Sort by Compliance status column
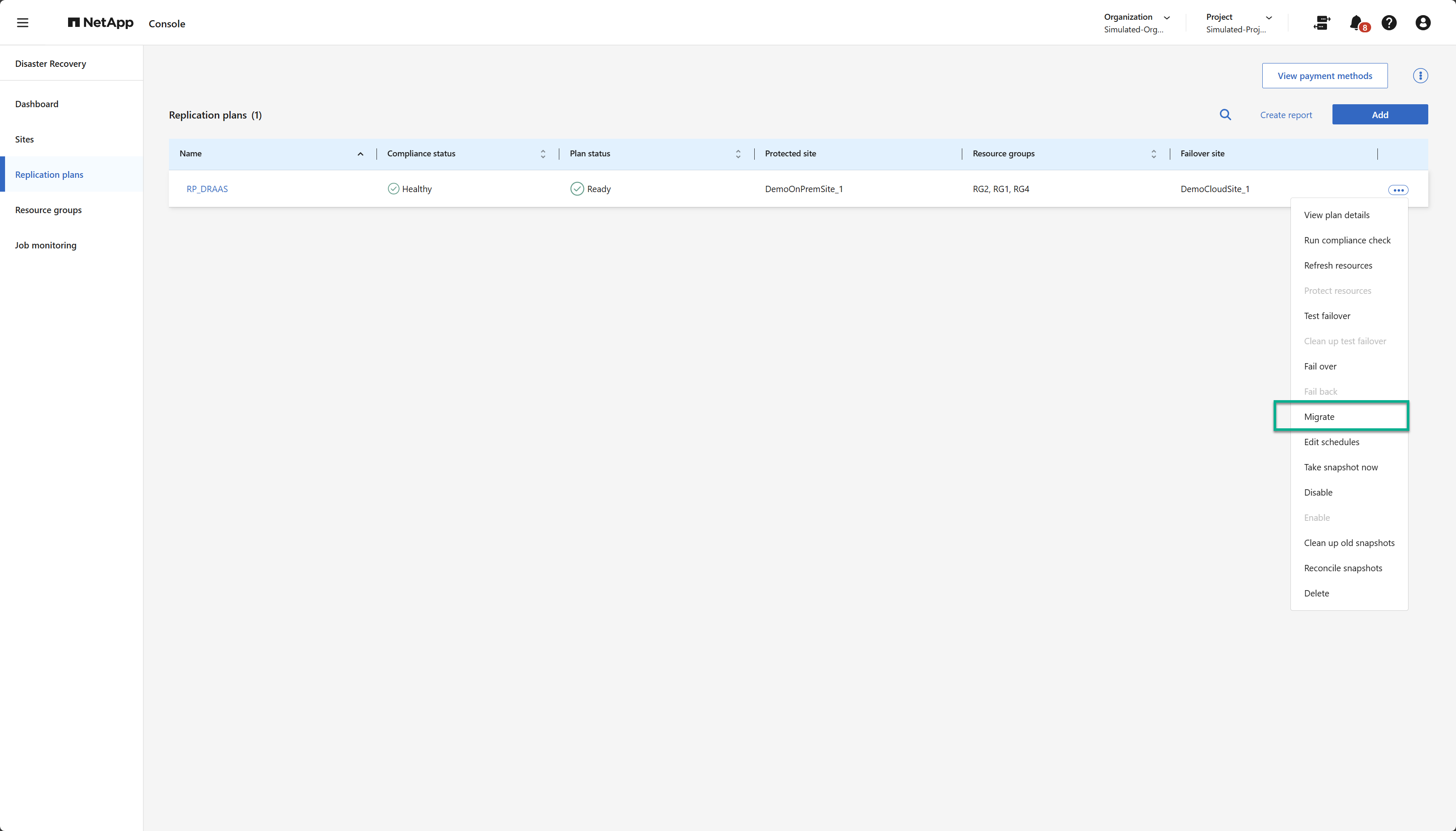The image size is (1456, 831). [x=542, y=154]
